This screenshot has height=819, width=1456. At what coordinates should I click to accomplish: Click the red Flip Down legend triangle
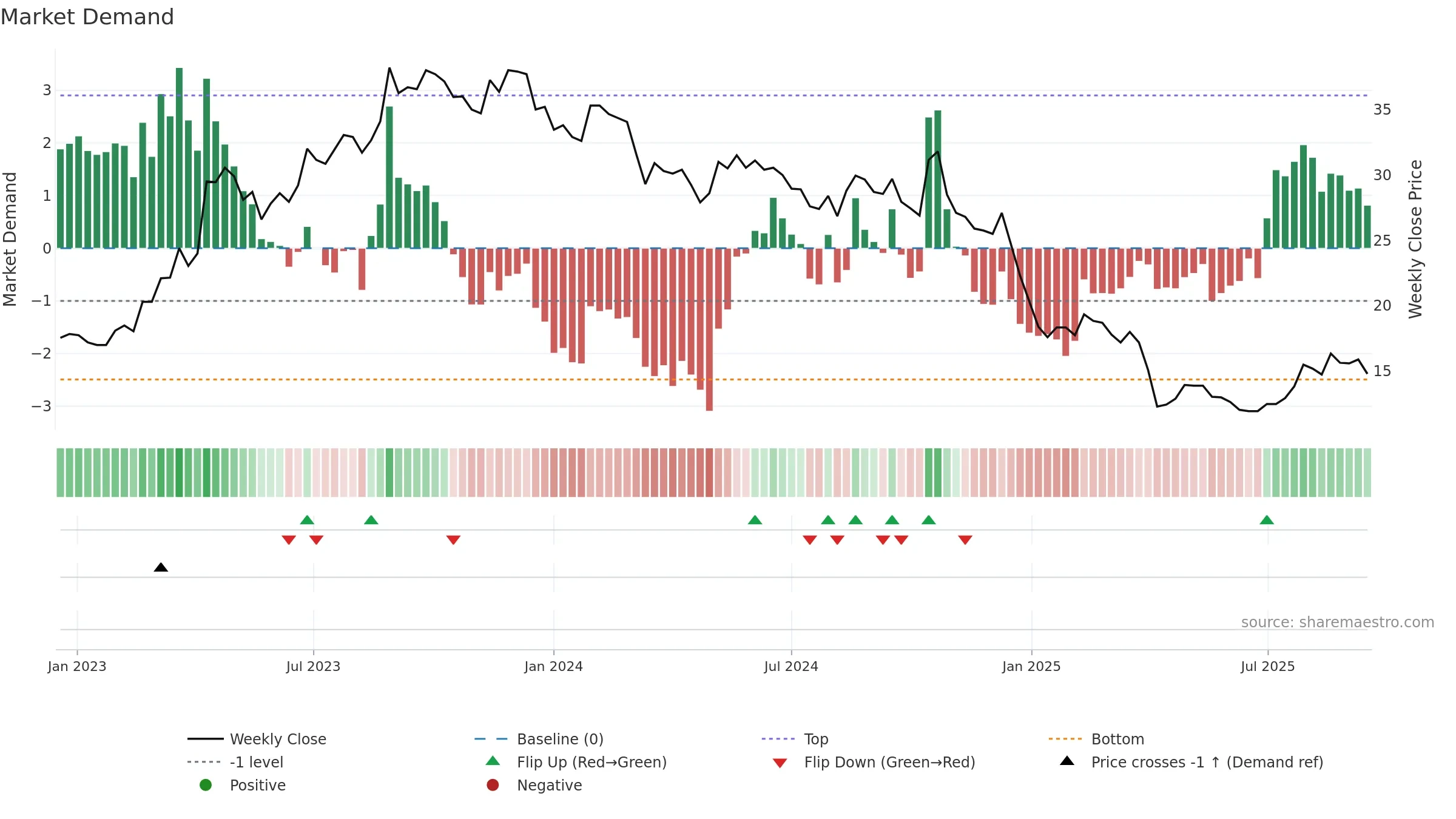(780, 763)
